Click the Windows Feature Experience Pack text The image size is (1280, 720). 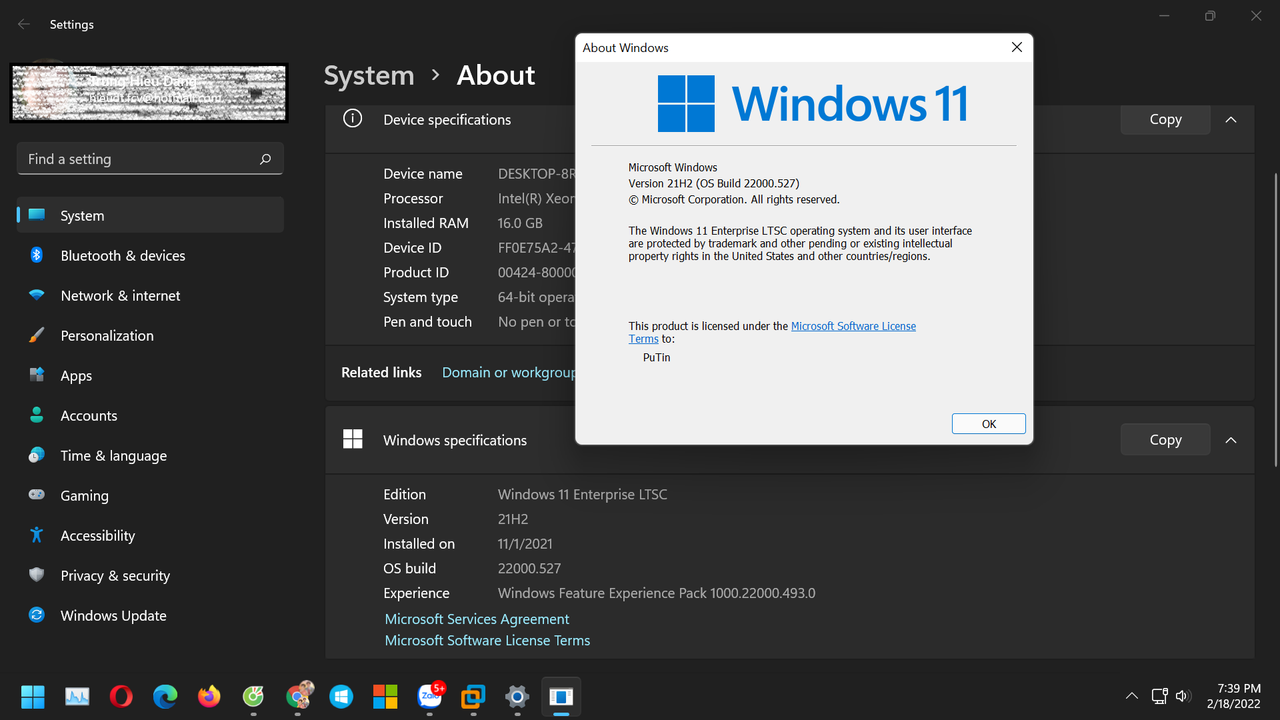(656, 593)
